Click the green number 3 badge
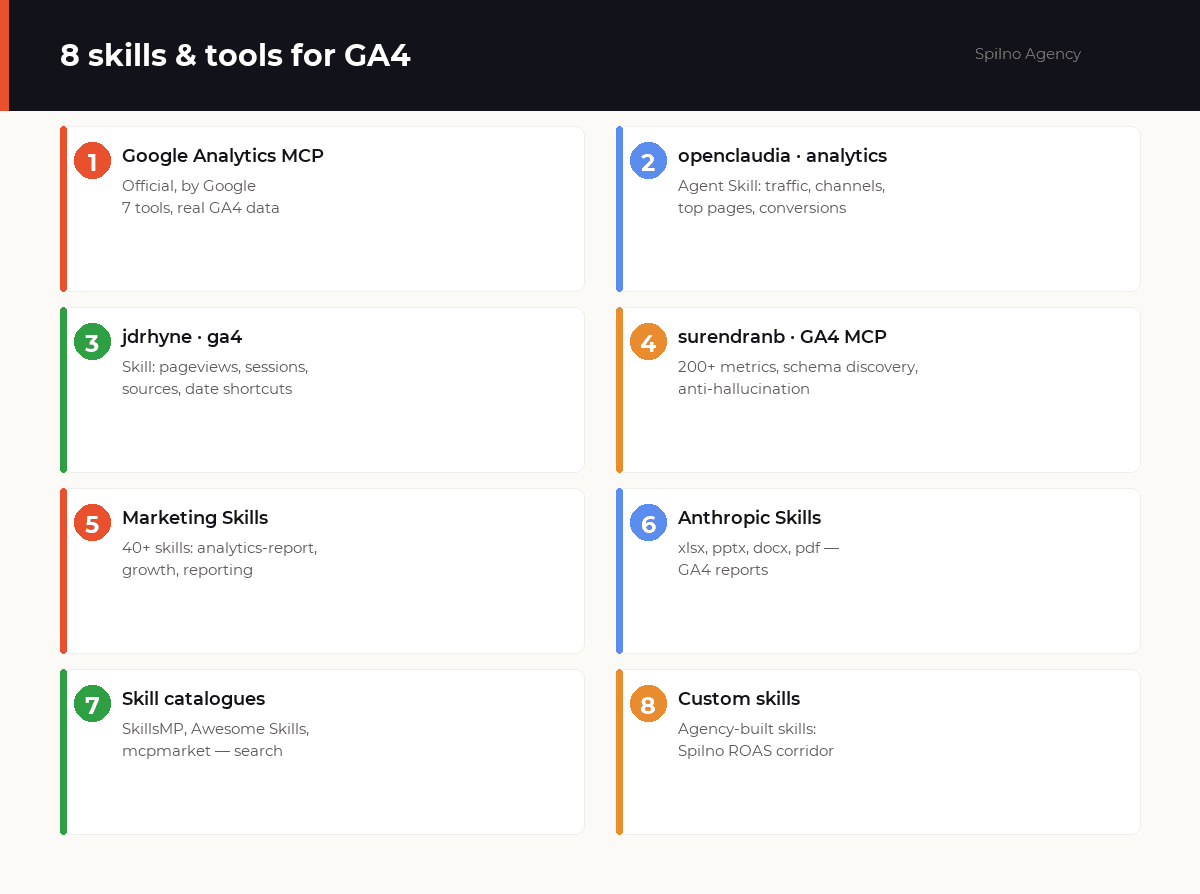 [92, 342]
